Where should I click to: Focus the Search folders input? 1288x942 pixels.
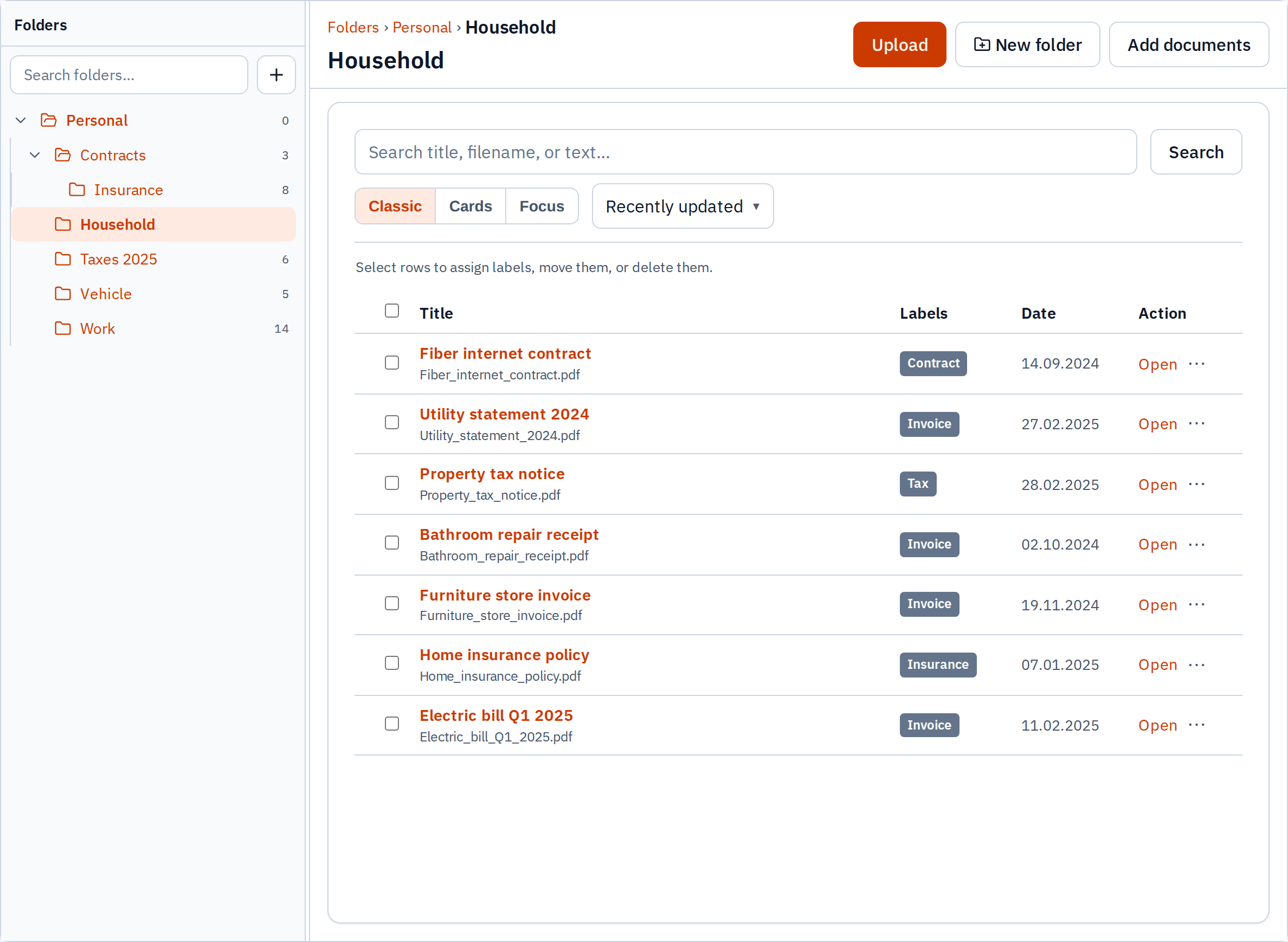pyautogui.click(x=129, y=75)
